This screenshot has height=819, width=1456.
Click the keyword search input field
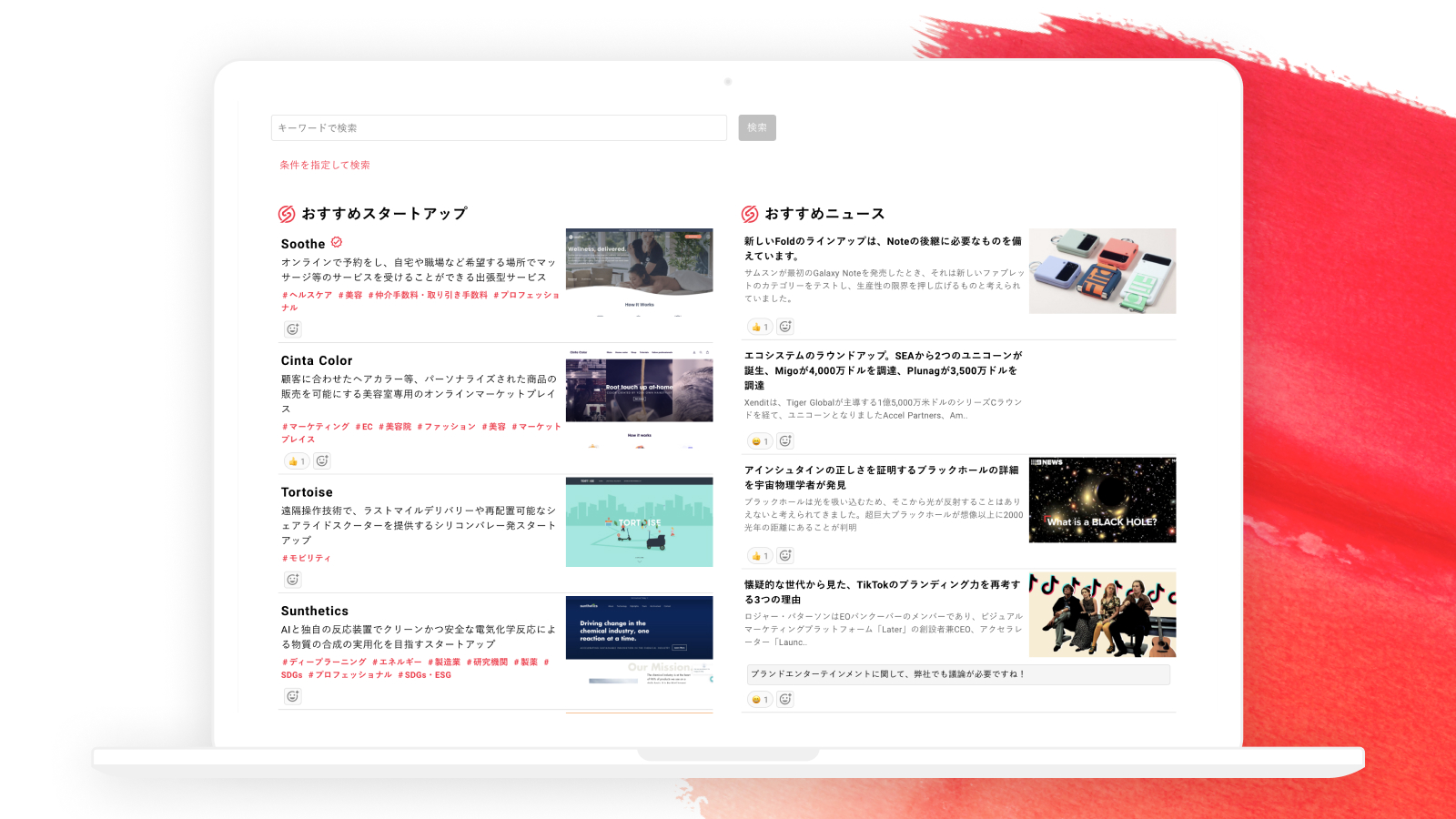(x=499, y=128)
